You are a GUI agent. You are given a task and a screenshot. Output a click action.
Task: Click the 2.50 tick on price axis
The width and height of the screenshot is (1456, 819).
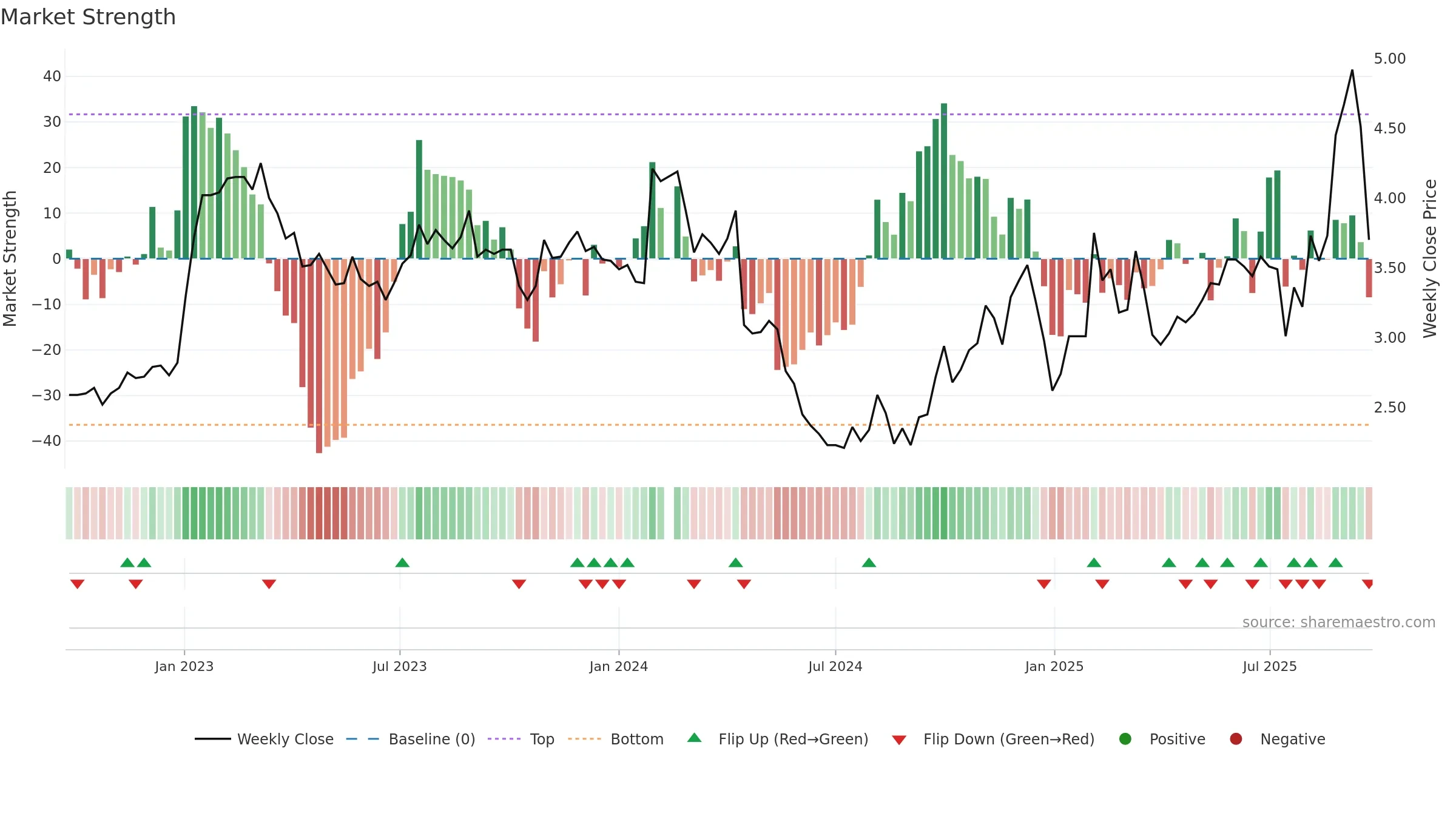click(x=1390, y=408)
